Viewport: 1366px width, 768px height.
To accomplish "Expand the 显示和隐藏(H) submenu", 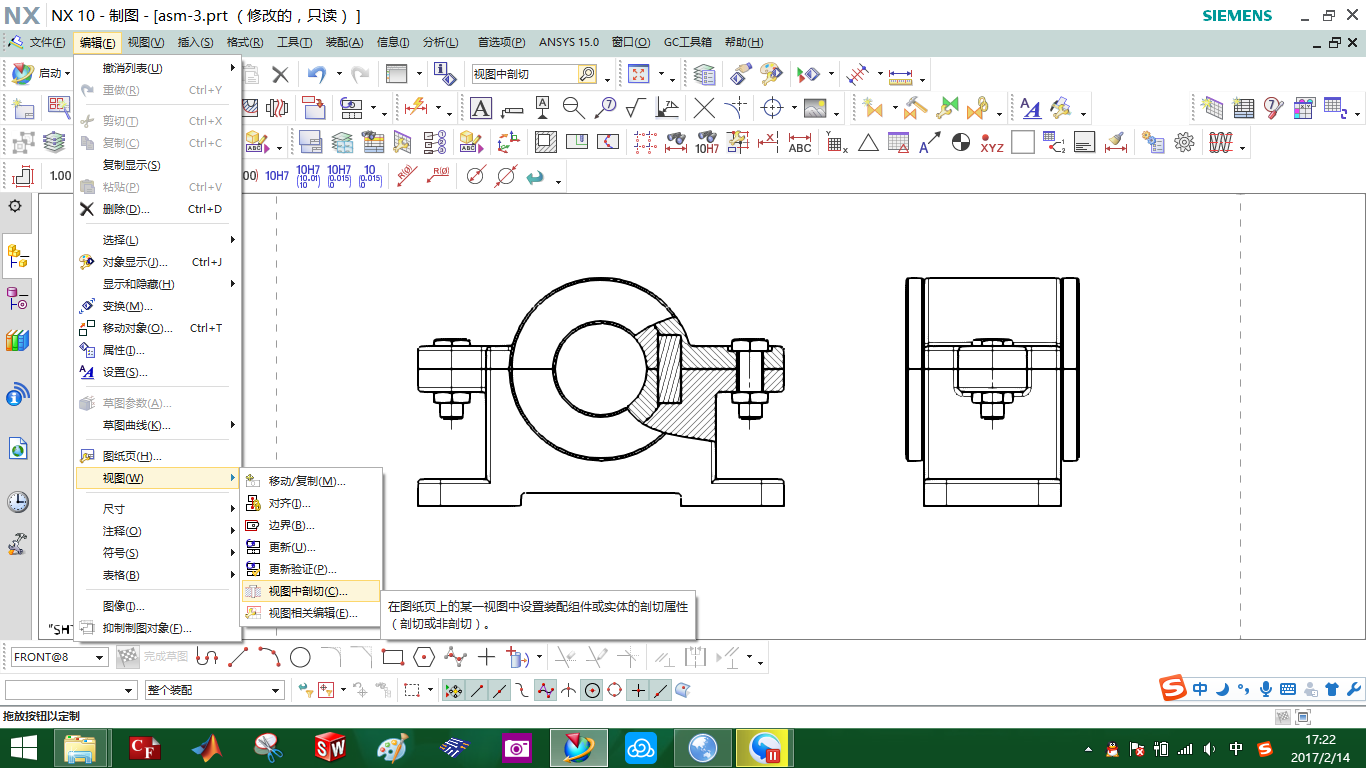I will click(158, 284).
